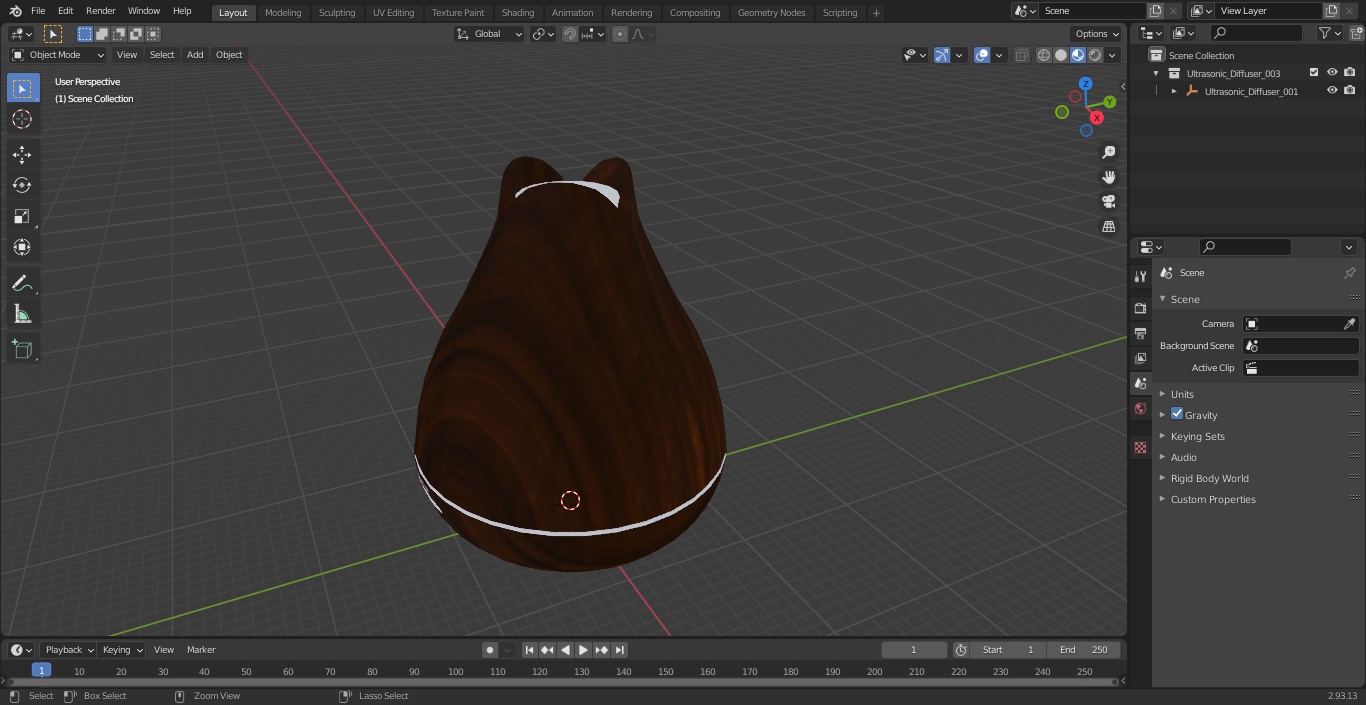
Task: Click the Blender logo menu
Action: click(x=16, y=11)
